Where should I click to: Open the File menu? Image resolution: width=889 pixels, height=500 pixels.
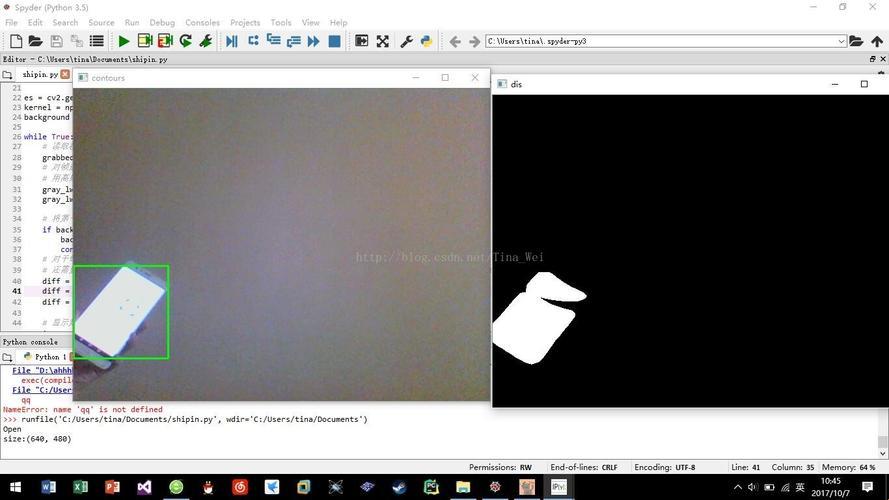[x=11, y=23]
